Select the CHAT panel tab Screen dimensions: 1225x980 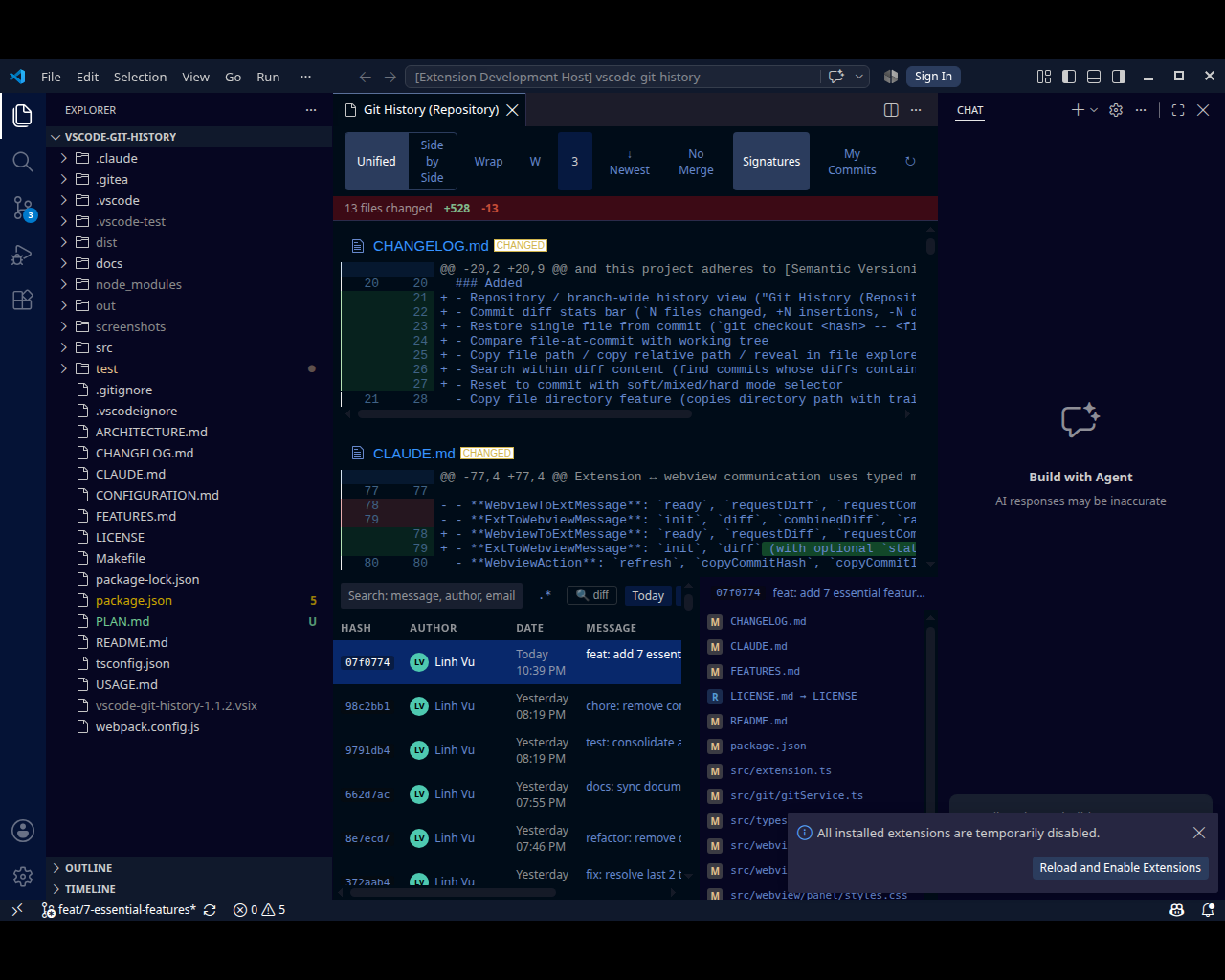(969, 110)
